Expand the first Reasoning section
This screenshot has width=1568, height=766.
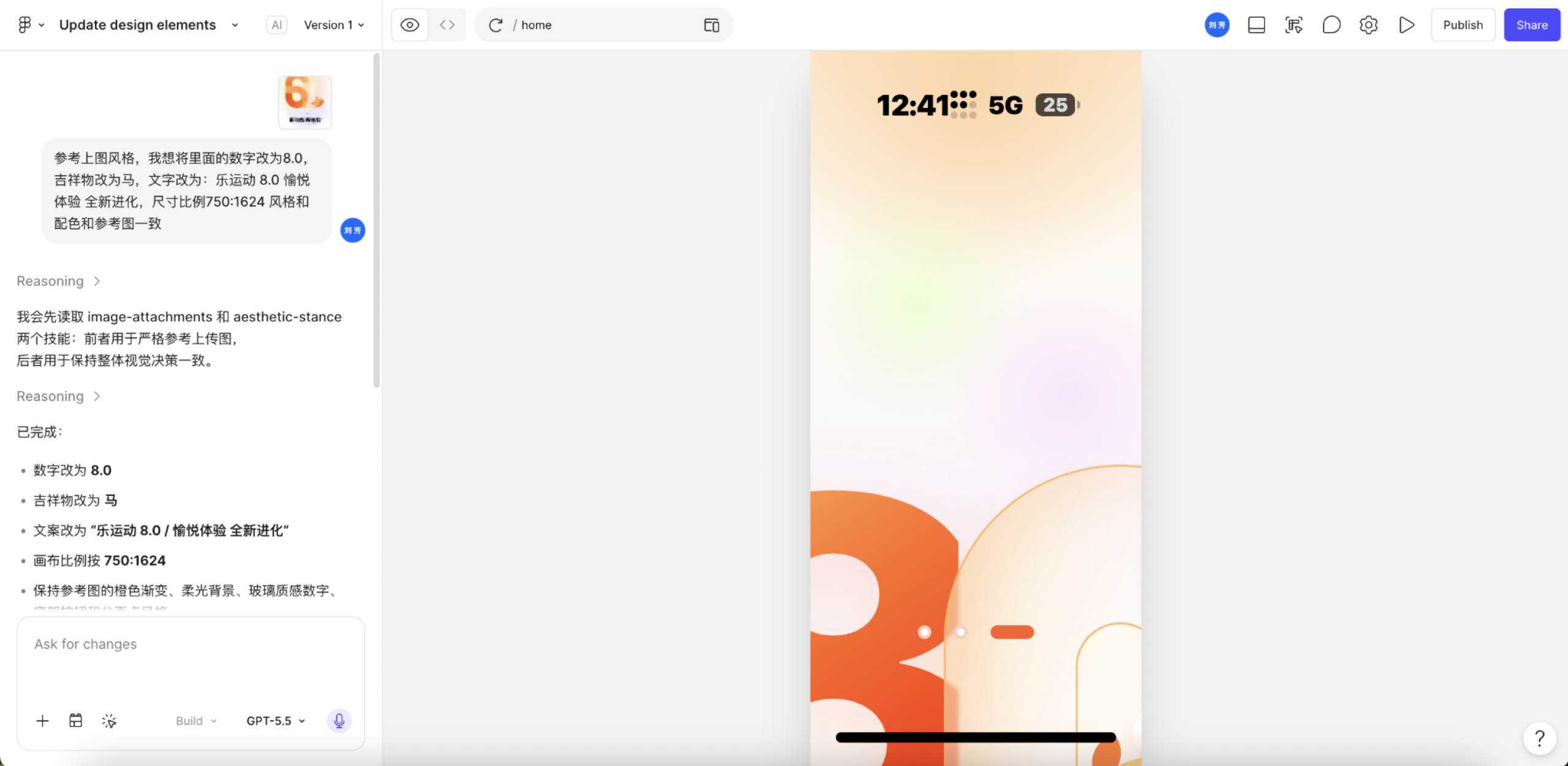coord(58,281)
